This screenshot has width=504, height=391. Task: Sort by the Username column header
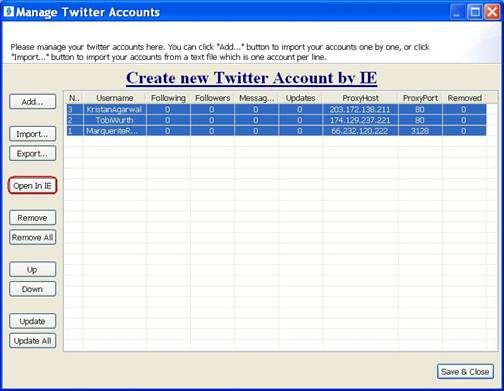point(115,98)
